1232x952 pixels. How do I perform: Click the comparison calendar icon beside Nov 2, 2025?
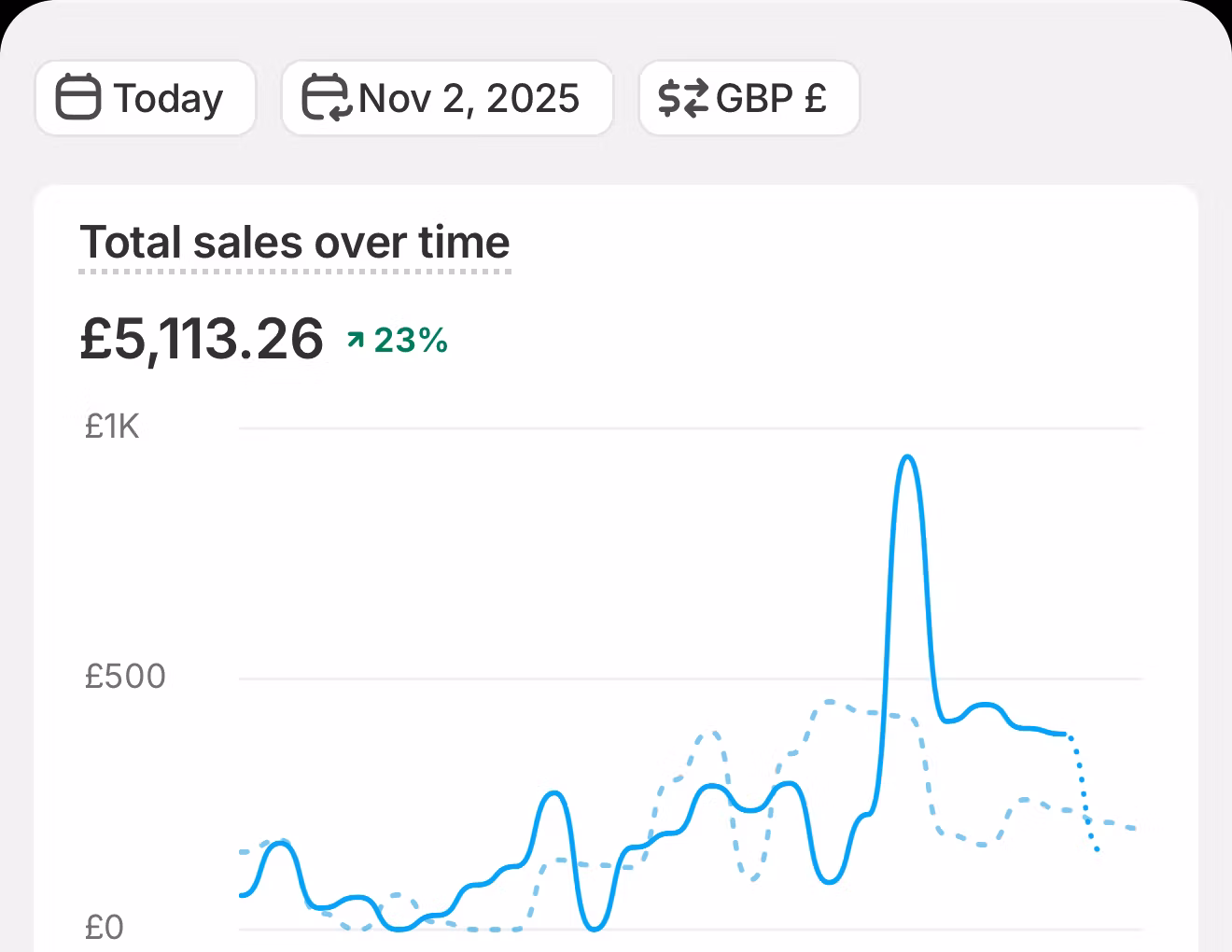[327, 98]
